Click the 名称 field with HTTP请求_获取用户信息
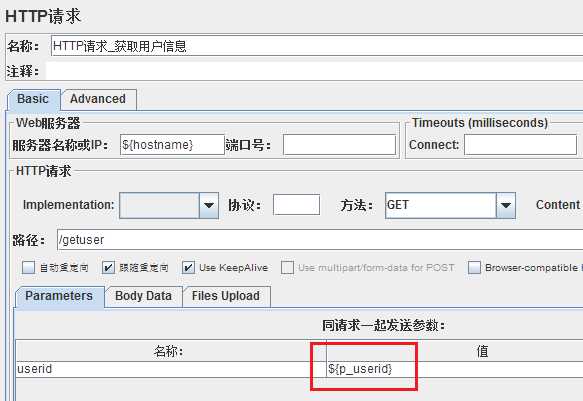This screenshot has width=583, height=401. click(317, 46)
